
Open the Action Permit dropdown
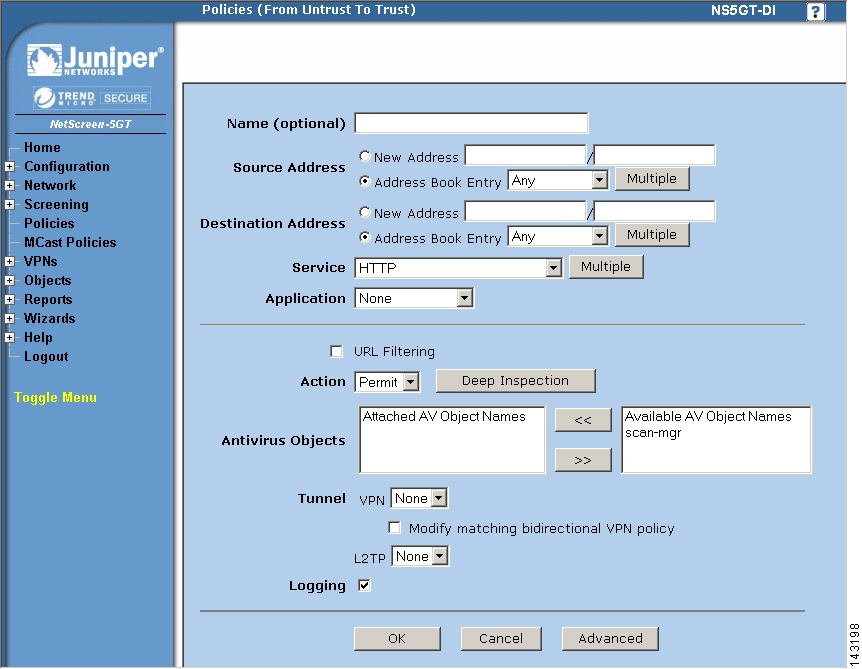388,382
